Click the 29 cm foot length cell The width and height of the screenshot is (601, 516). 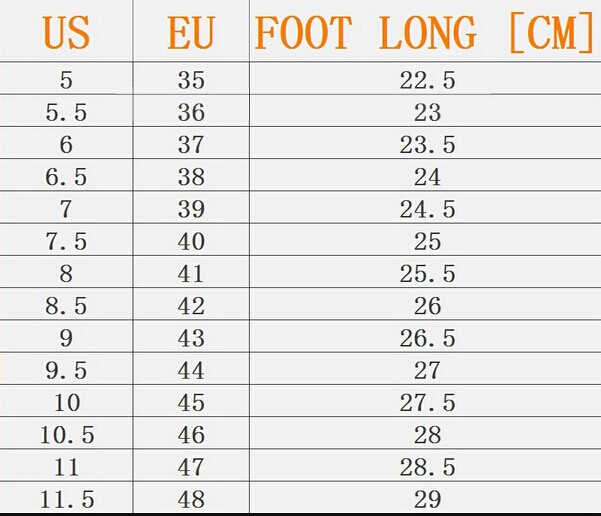427,498
